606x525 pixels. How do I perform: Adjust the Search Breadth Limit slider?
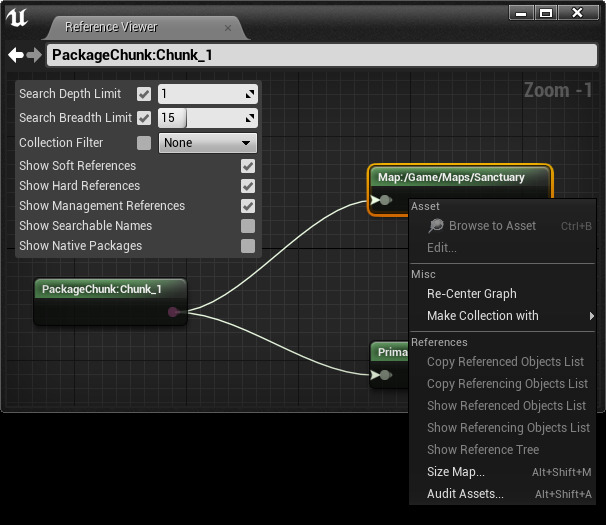(x=207, y=118)
